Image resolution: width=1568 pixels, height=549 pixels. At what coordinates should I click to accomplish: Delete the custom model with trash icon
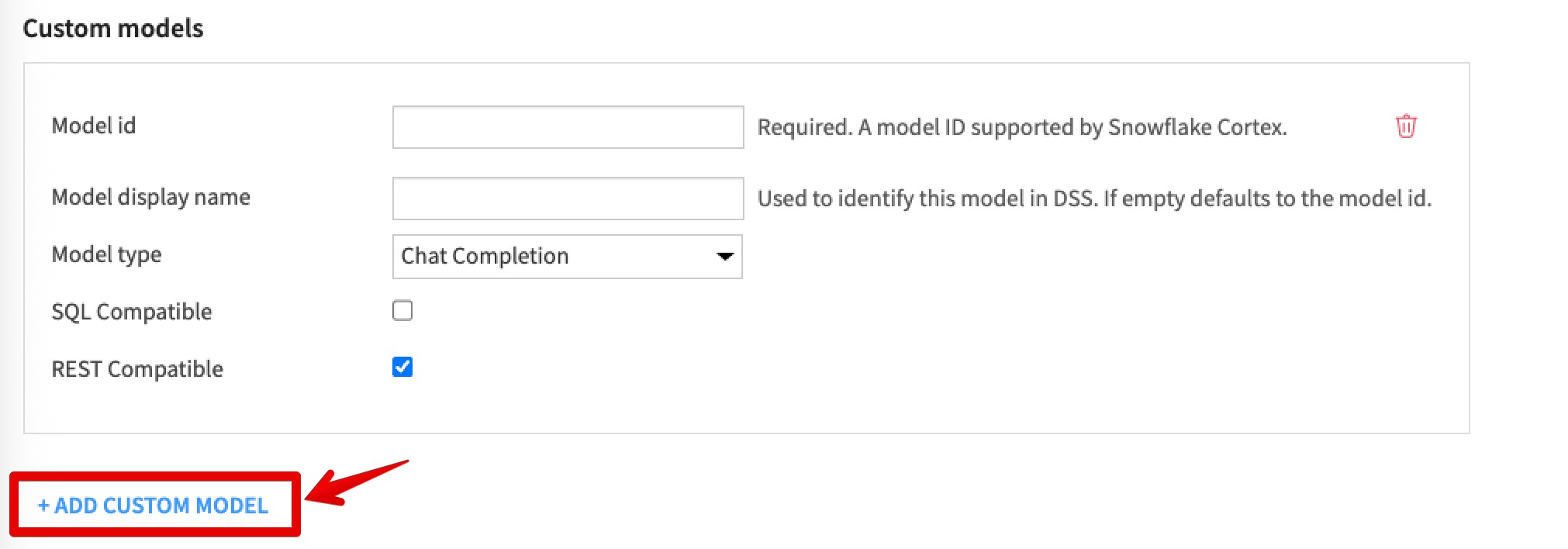pyautogui.click(x=1405, y=126)
